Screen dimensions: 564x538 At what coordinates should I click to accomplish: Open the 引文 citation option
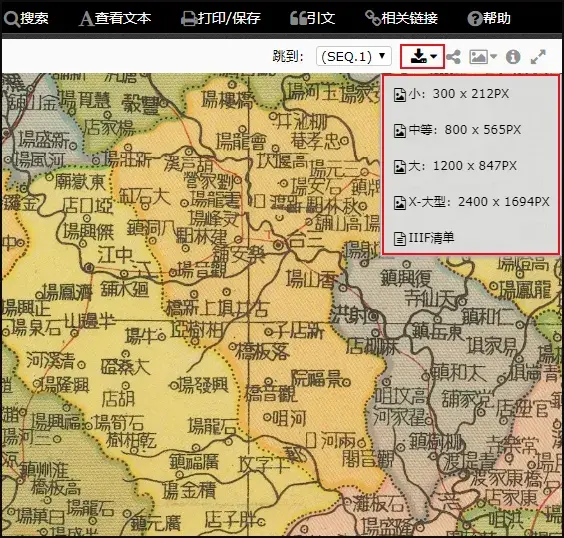tap(313, 18)
